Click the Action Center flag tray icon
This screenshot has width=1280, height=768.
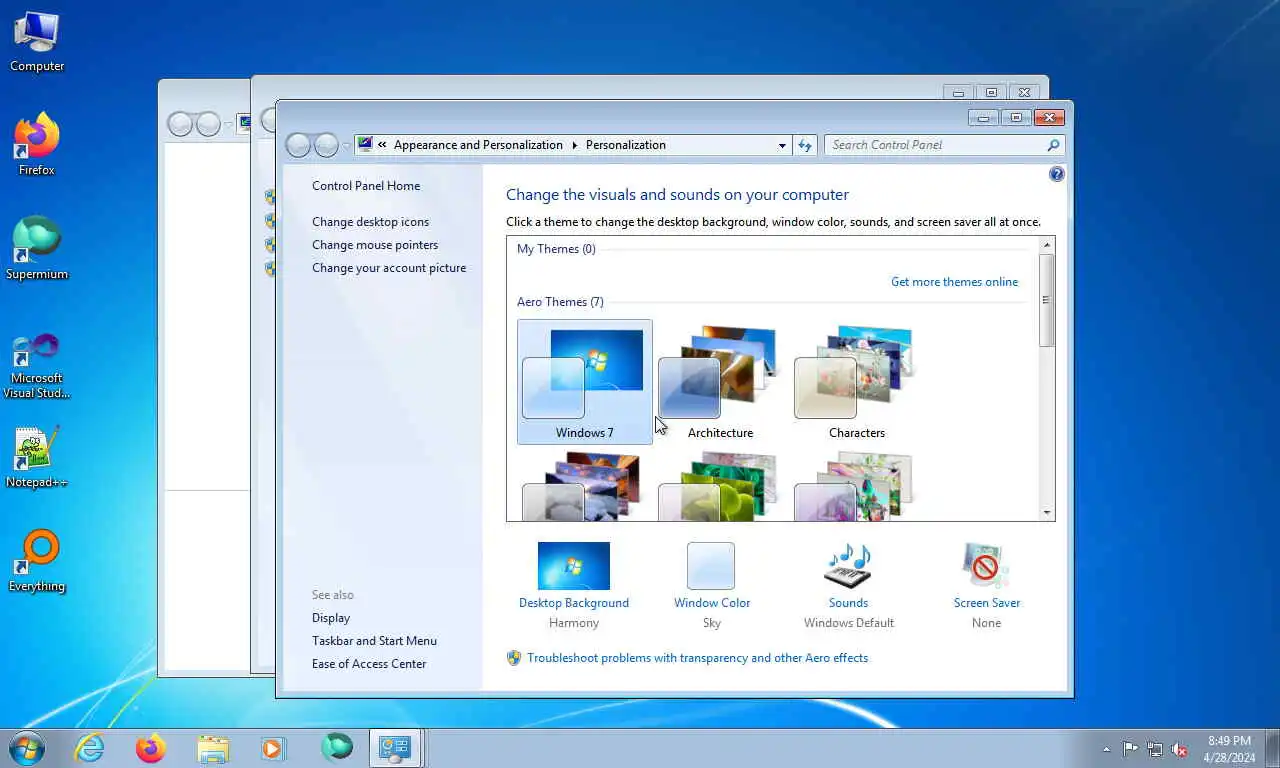[1130, 749]
